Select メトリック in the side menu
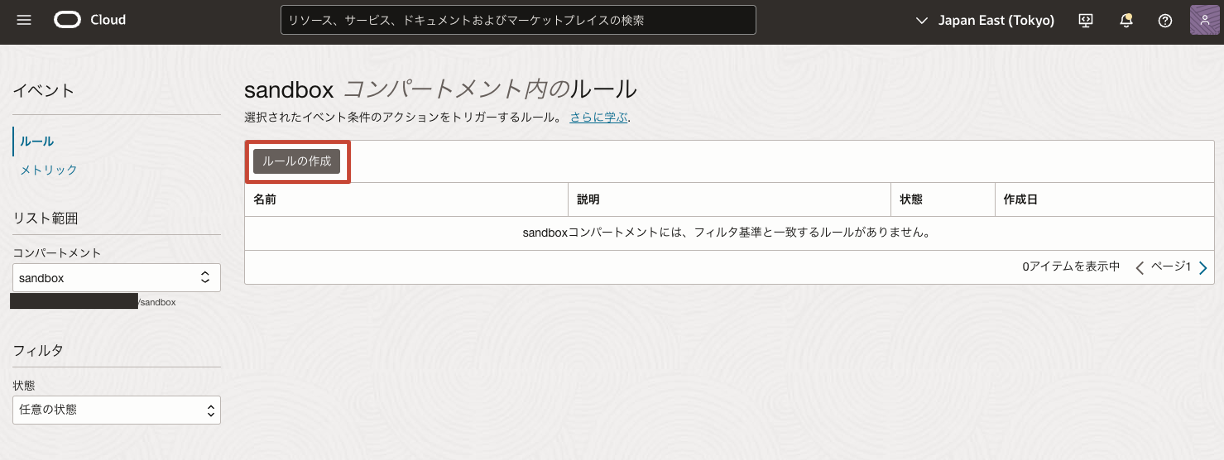 point(49,170)
